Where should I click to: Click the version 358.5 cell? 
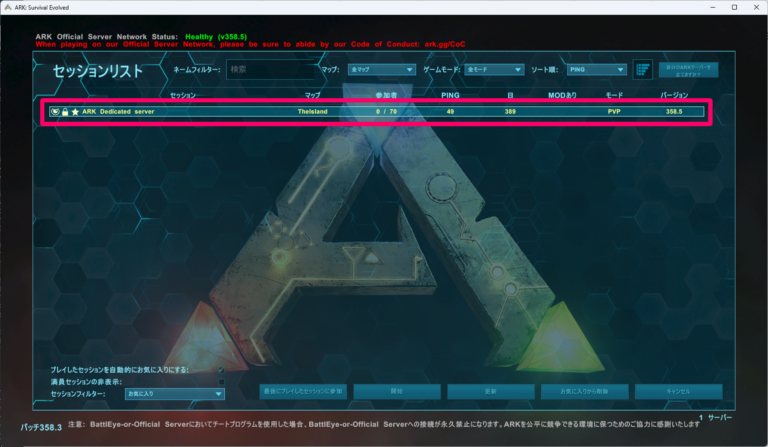674,112
